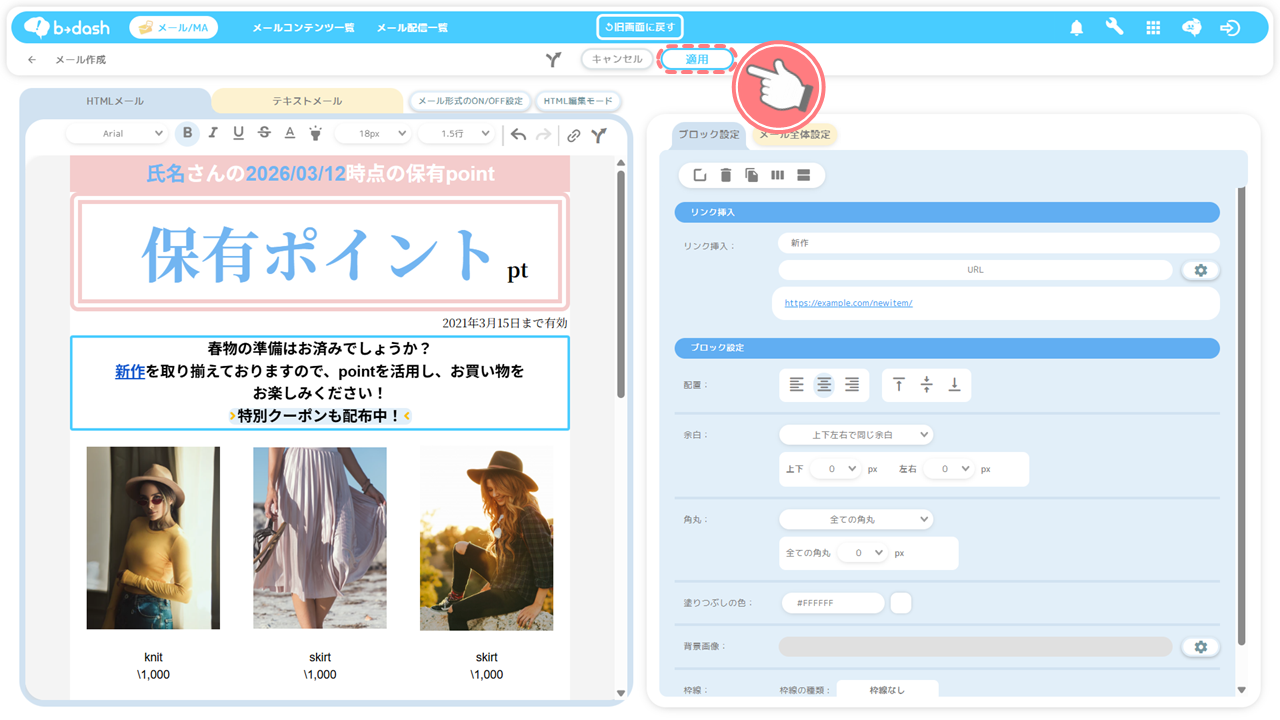Click the キャンセル button
This screenshot has width=1280, height=720.
pos(617,60)
